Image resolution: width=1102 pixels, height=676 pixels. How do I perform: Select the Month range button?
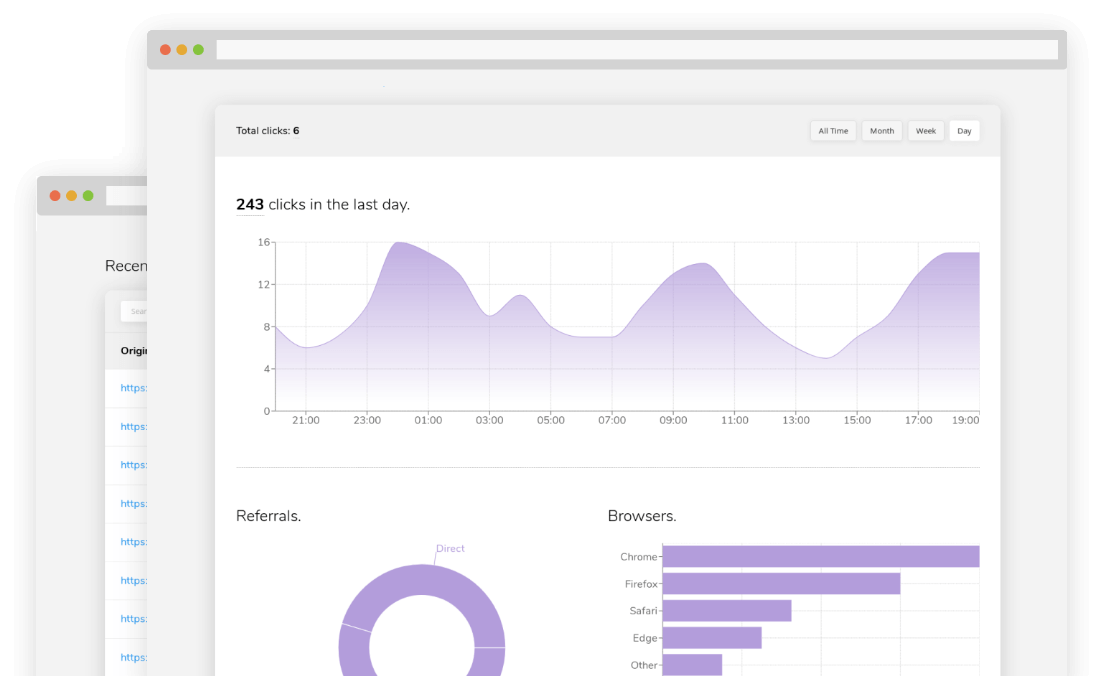coord(881,131)
